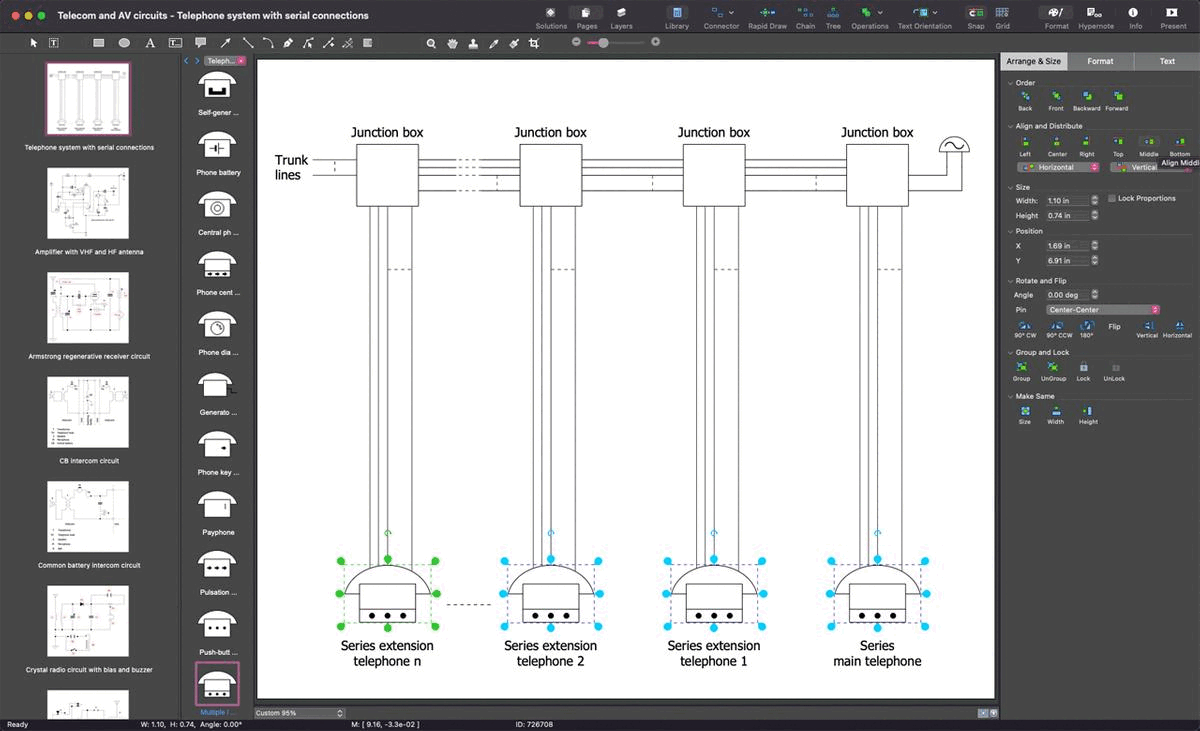Open the Hypernote panel

(1095, 14)
